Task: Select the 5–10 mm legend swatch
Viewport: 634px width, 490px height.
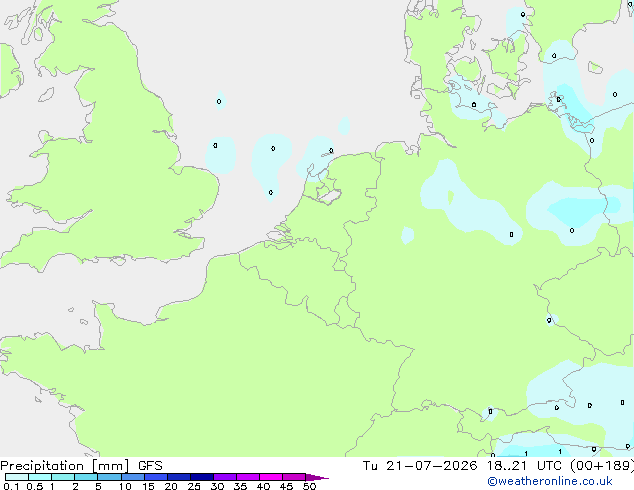Action: [109, 477]
